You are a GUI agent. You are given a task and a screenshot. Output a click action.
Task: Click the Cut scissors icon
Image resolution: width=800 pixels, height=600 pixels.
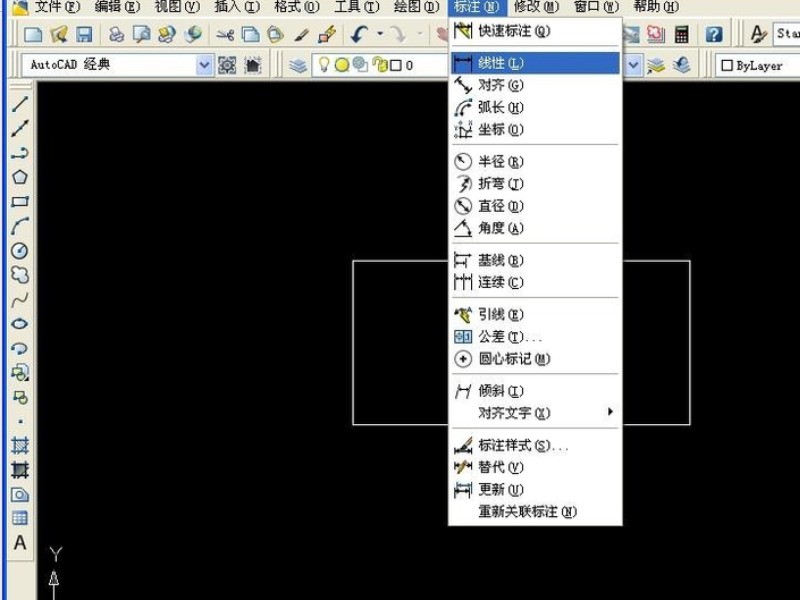click(224, 34)
